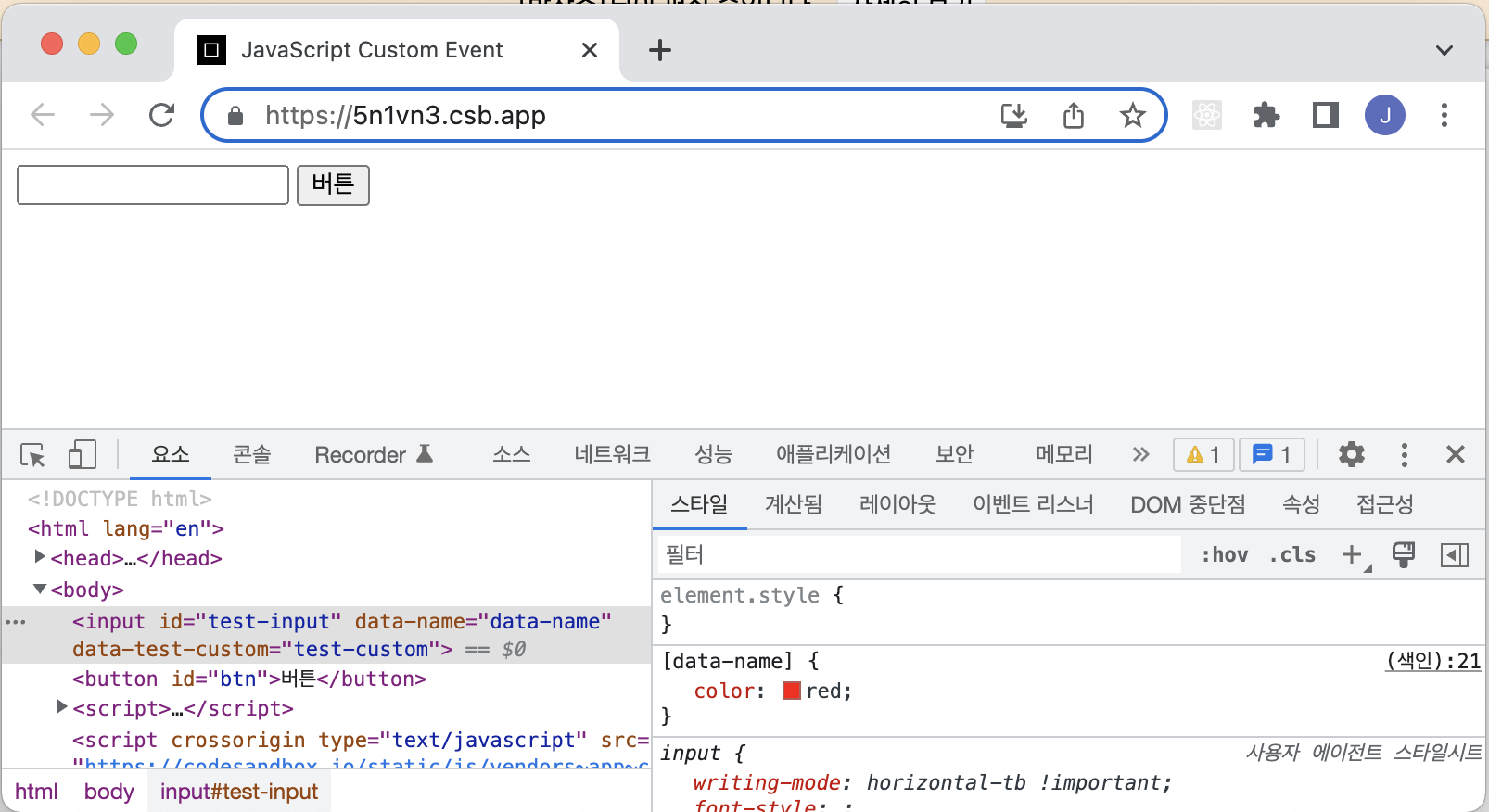Select the 계산됨 sidebar tab
This screenshot has height=812, width=1489.
tap(794, 504)
